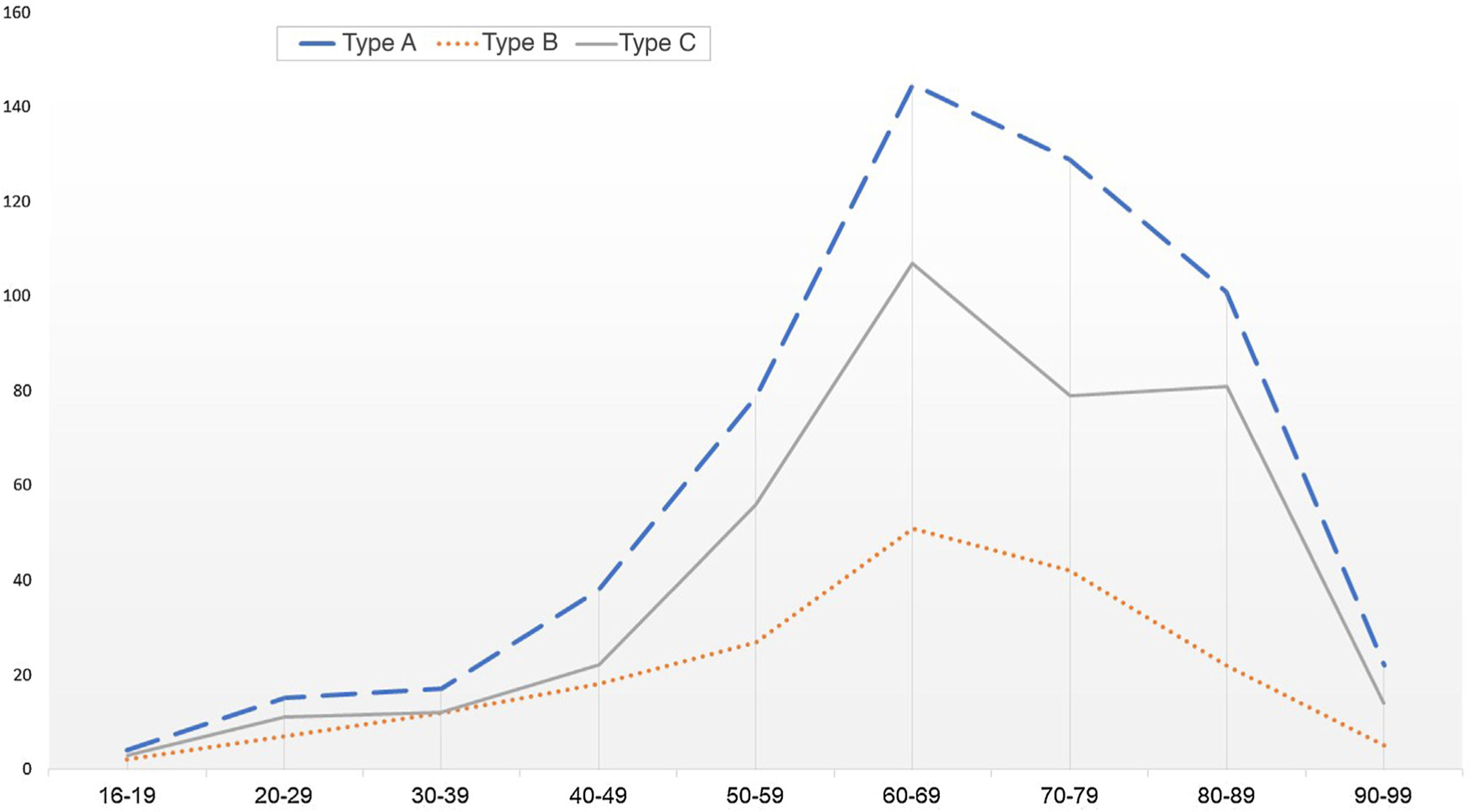Click the Type C peak at 60-69

click(x=912, y=263)
